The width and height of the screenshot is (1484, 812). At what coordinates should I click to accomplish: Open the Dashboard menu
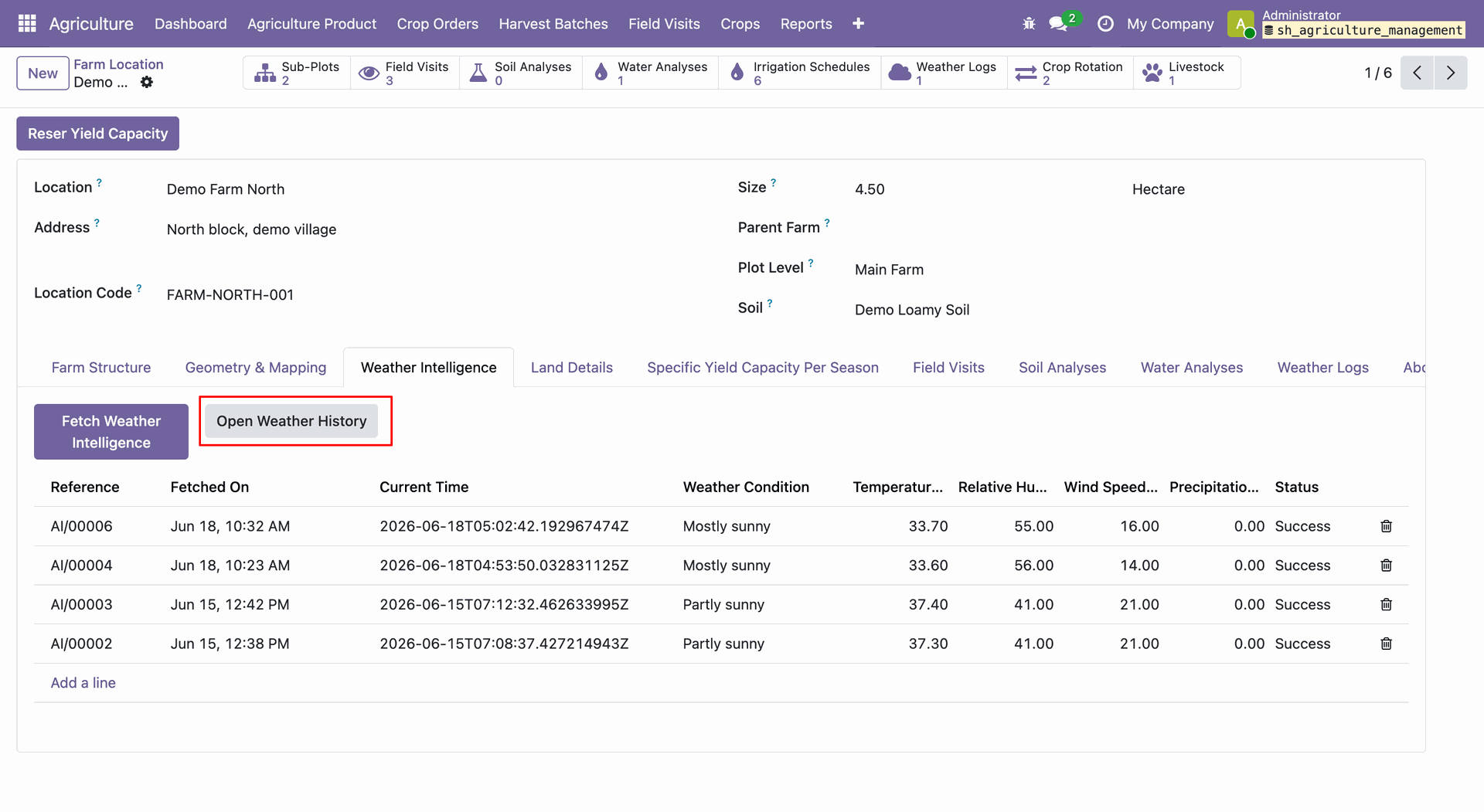pyautogui.click(x=191, y=24)
